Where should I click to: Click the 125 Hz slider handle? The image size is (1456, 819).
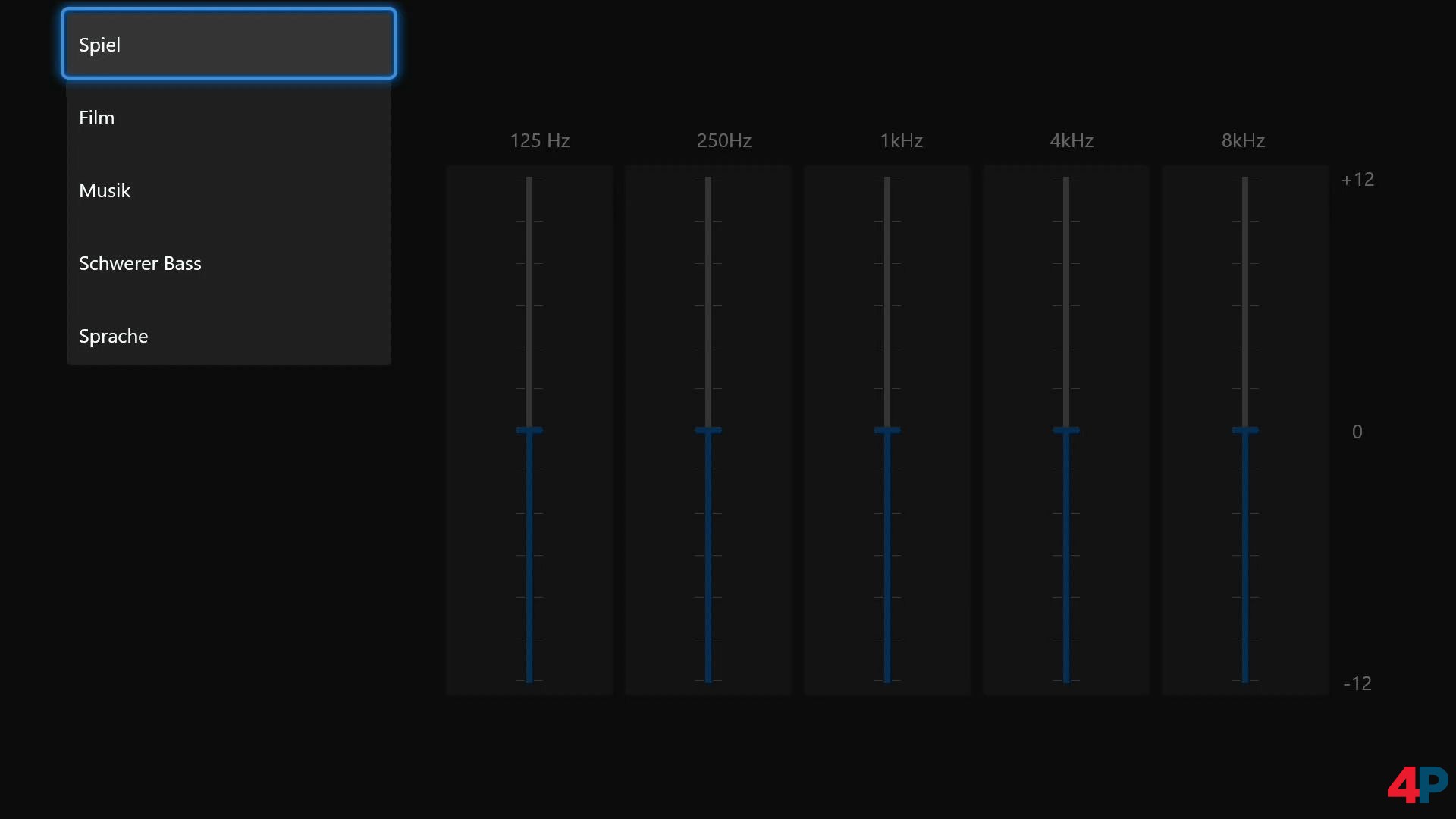(x=529, y=430)
